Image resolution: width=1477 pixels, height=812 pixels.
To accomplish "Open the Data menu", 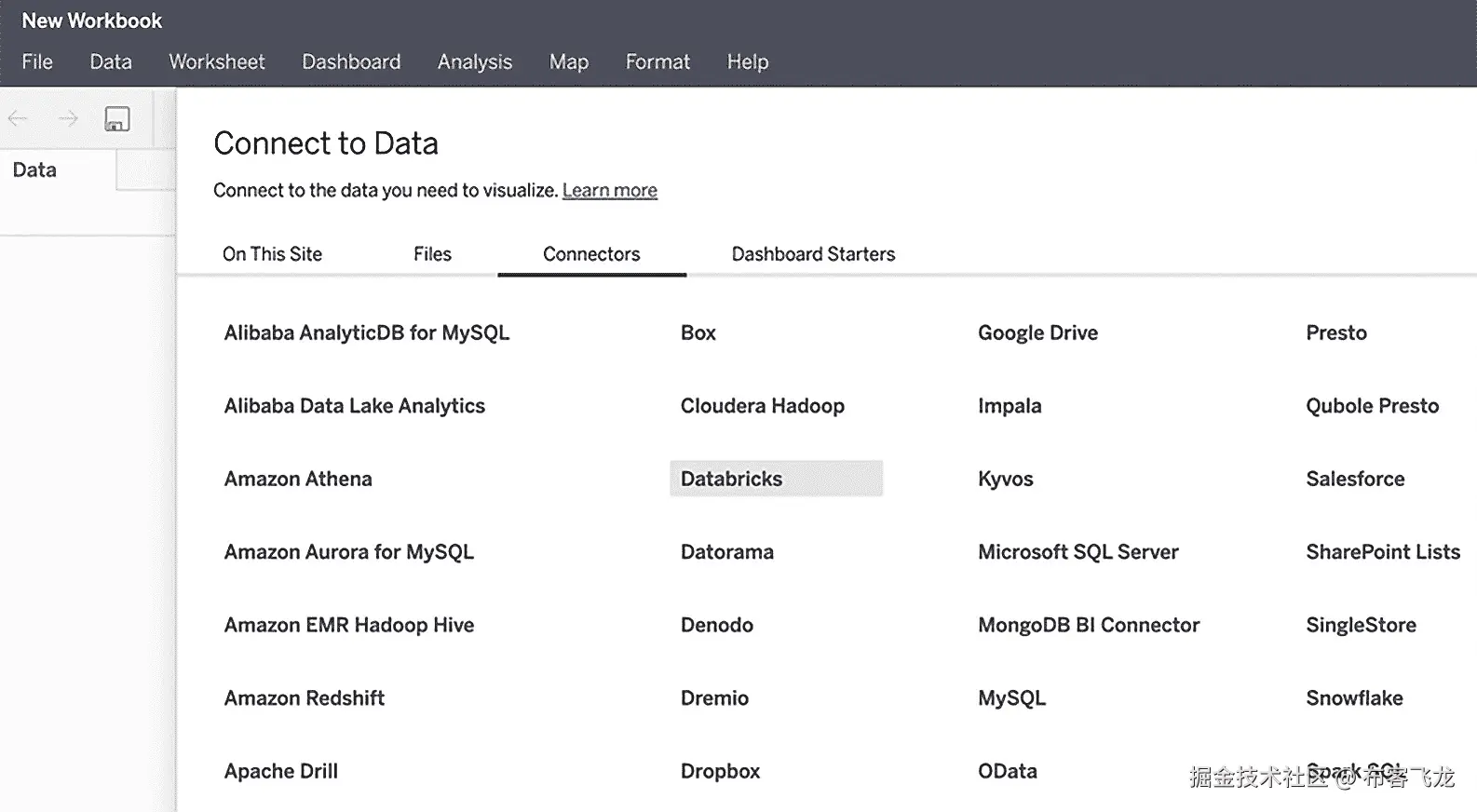I will pos(111,61).
